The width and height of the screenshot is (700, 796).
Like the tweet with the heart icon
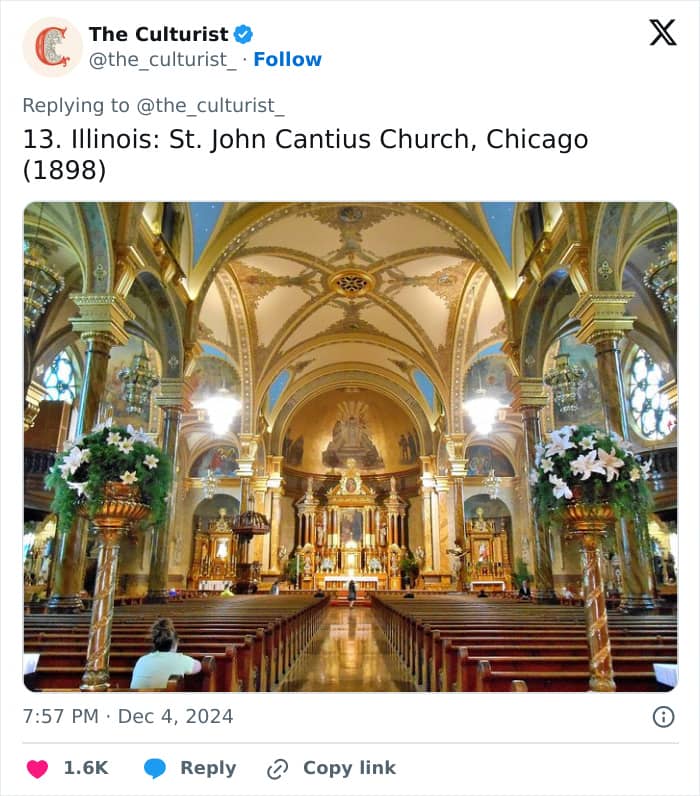tap(37, 769)
